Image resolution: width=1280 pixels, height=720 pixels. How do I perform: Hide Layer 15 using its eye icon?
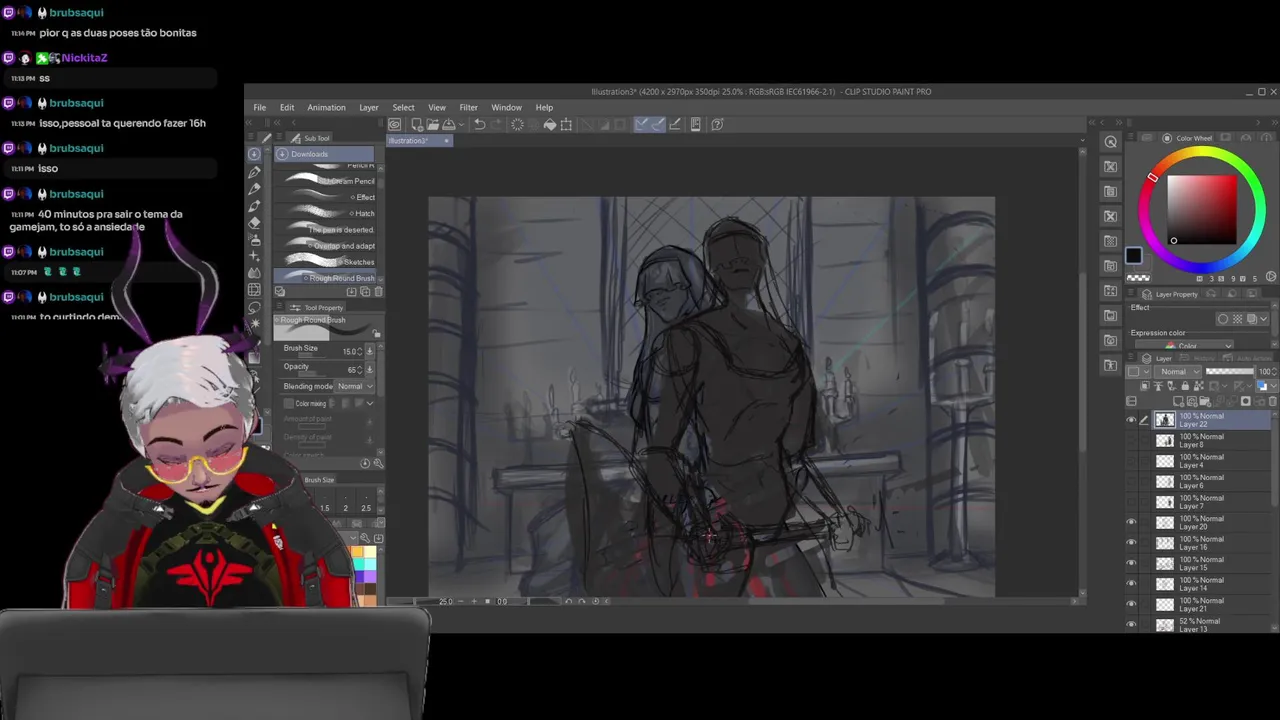[1131, 563]
